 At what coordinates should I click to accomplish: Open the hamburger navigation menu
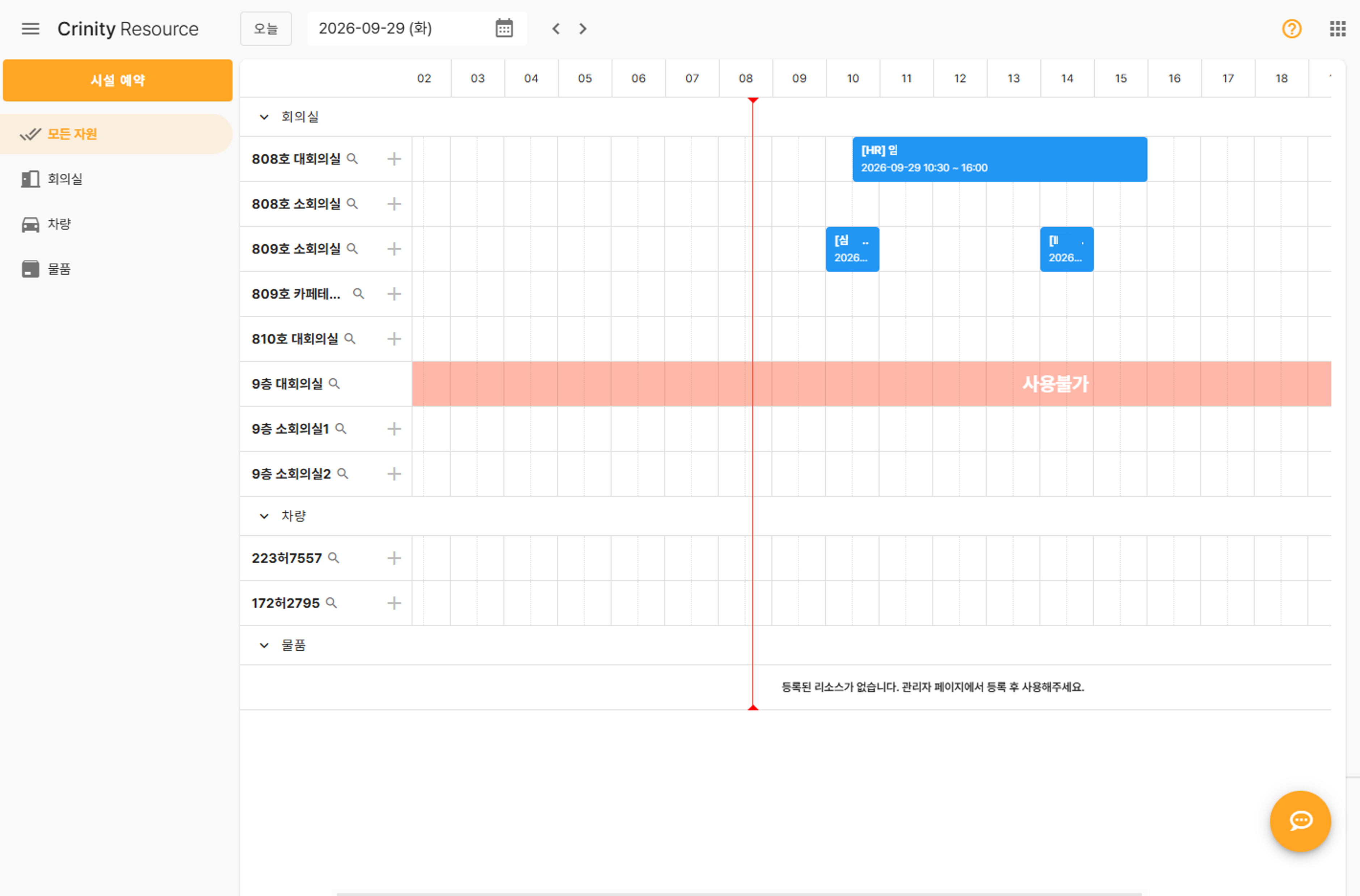point(30,29)
